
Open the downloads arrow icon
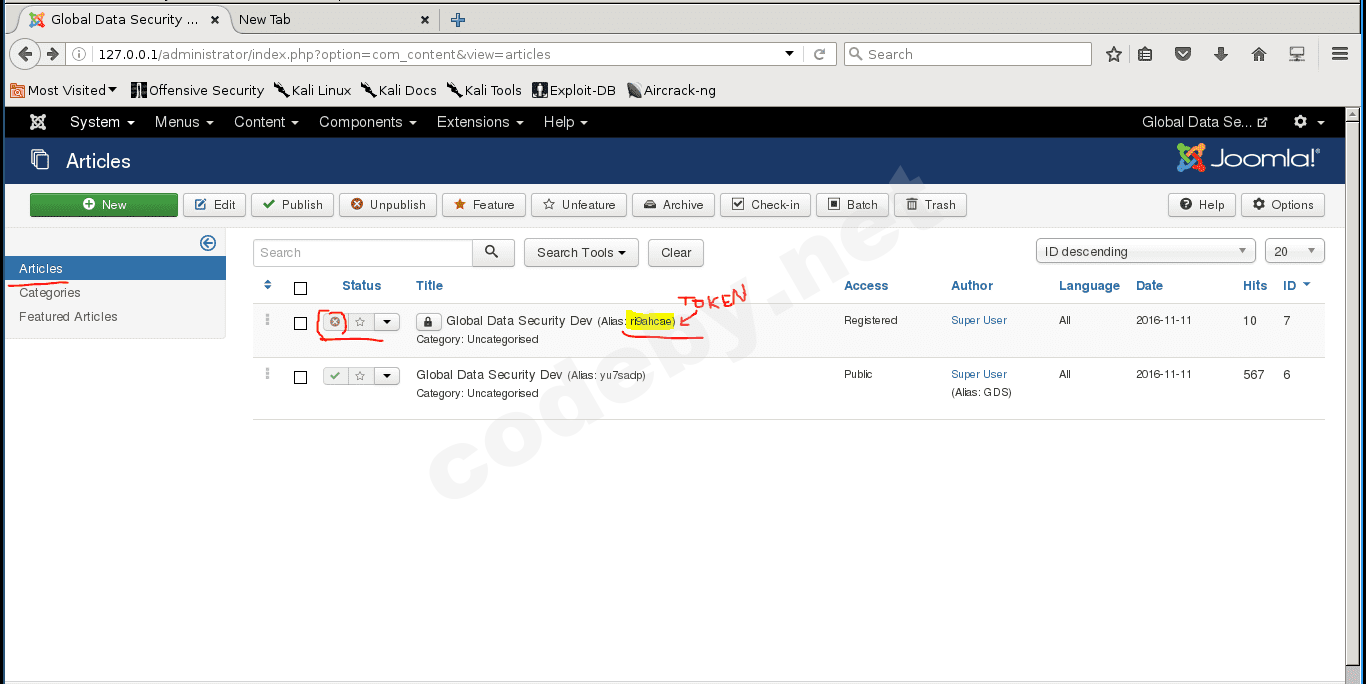point(1221,54)
